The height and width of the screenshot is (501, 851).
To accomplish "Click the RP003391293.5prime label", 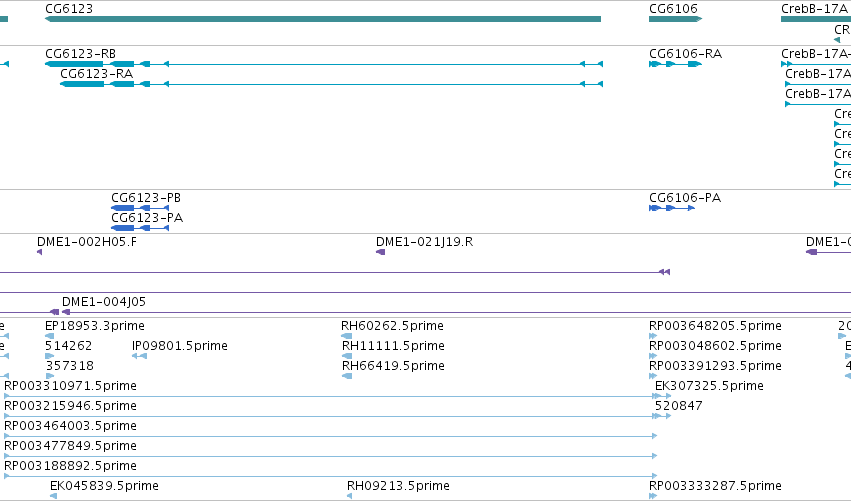I will pyautogui.click(x=715, y=366).
